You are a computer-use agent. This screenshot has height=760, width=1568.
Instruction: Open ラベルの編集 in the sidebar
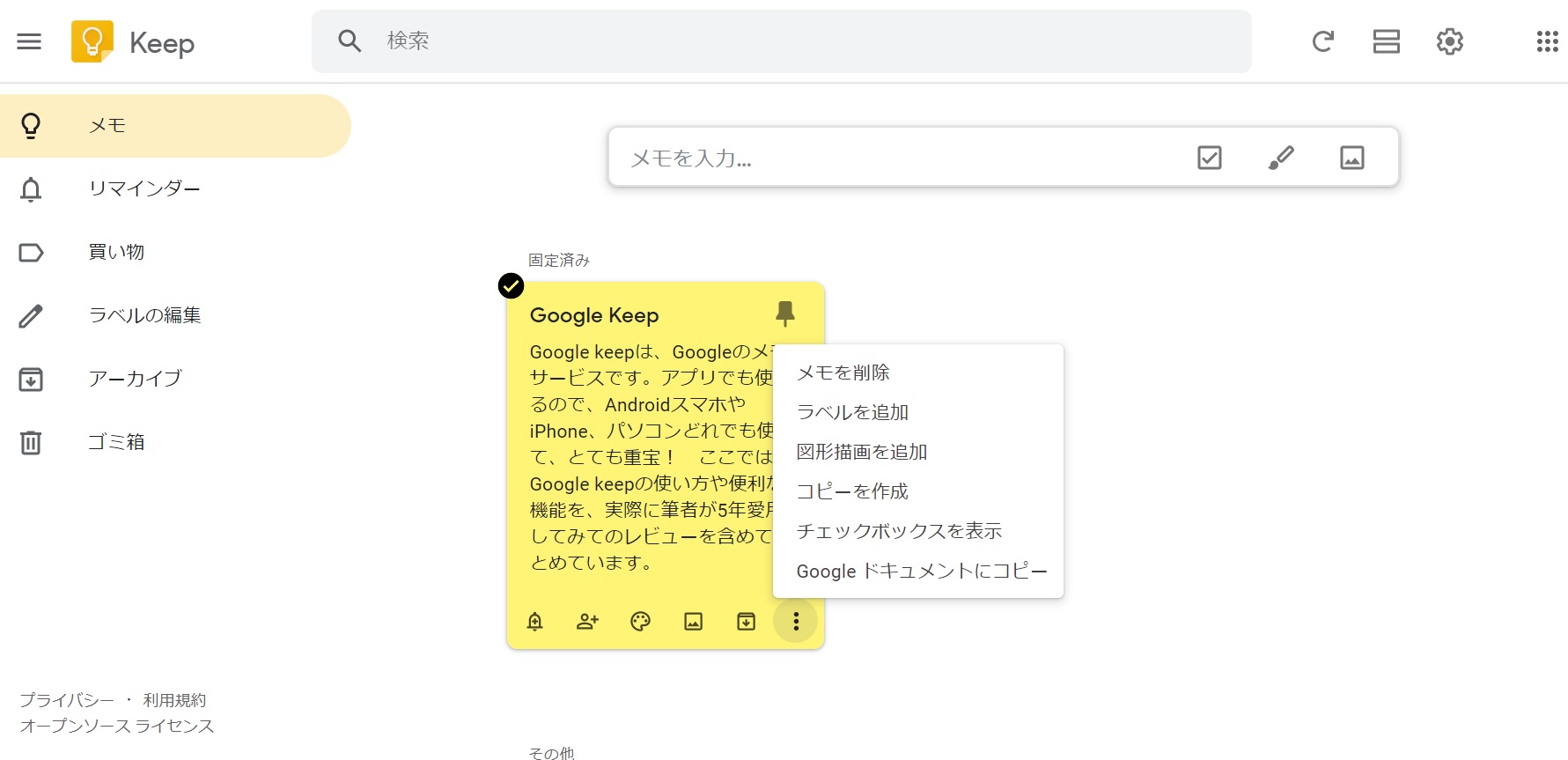point(175,316)
